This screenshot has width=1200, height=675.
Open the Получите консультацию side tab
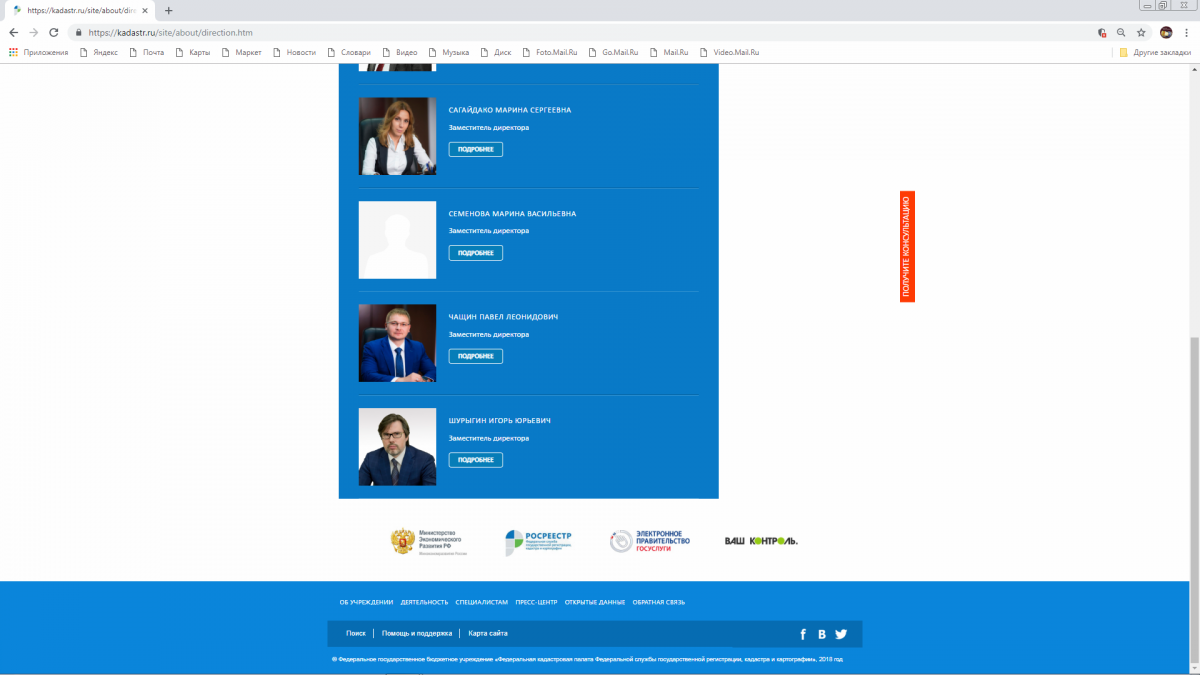tap(907, 247)
